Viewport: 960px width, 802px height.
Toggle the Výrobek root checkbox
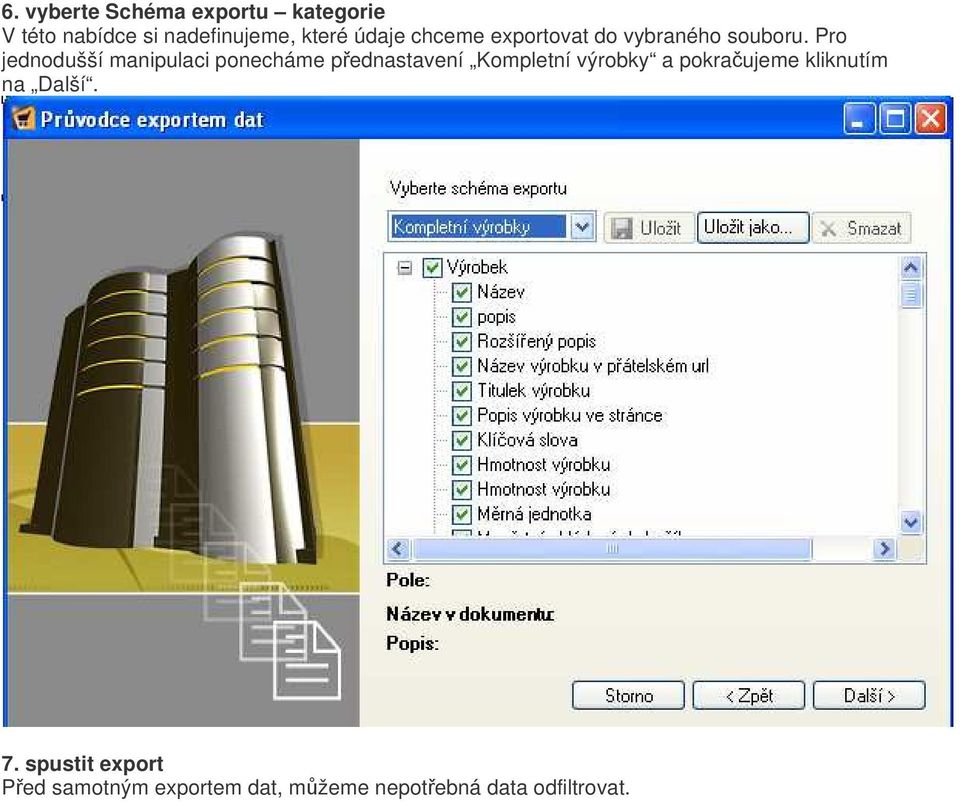pos(432,268)
